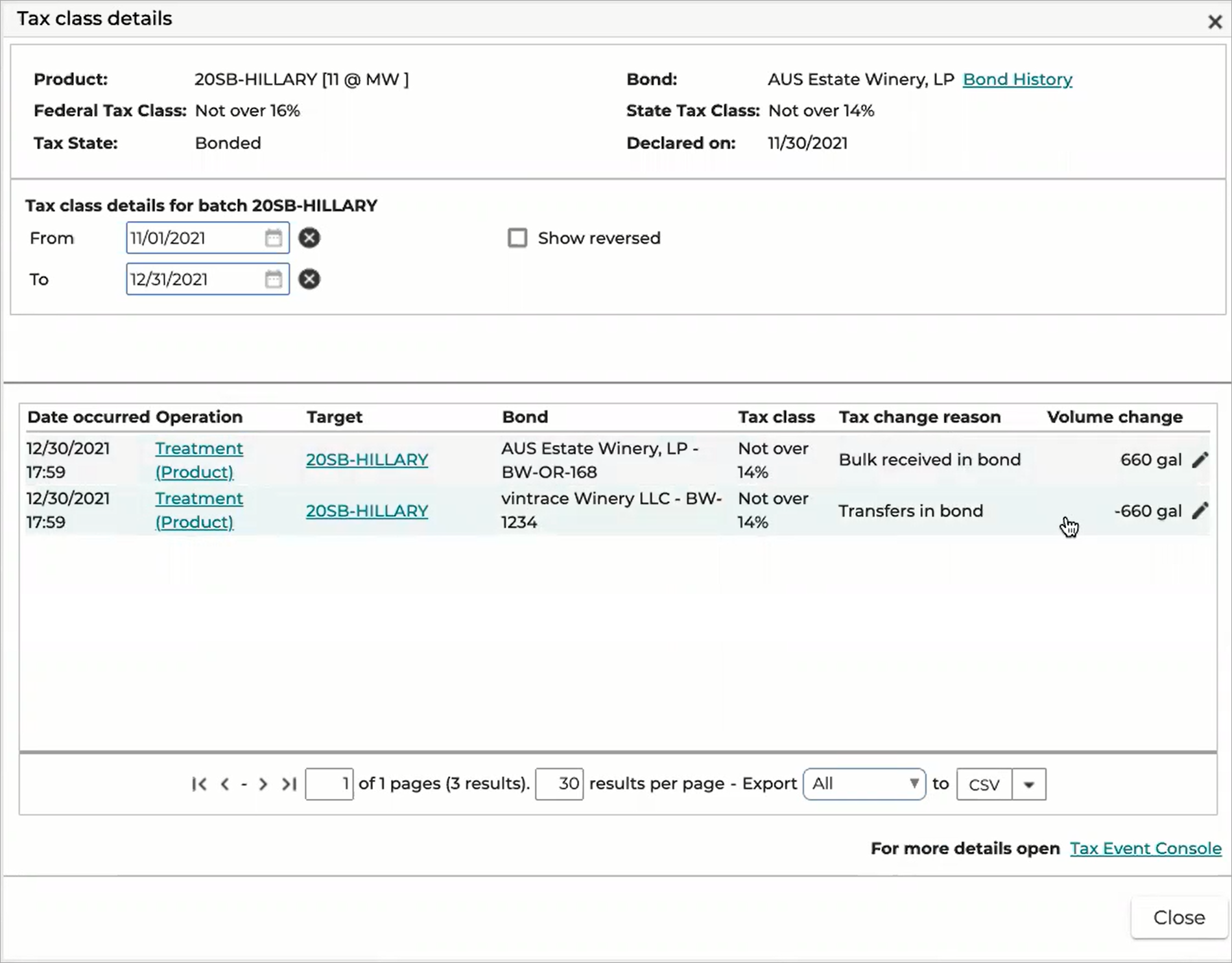
Task: Click the page number input box
Action: pos(329,784)
